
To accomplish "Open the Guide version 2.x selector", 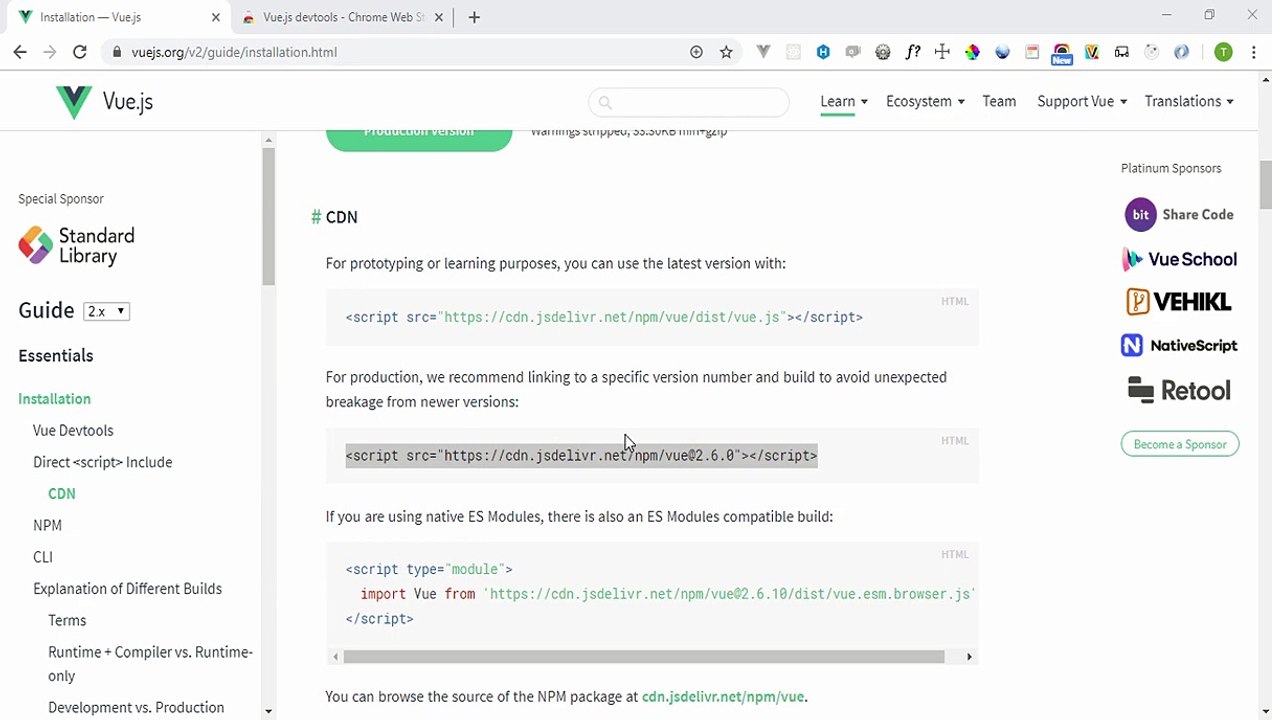I will (107, 311).
